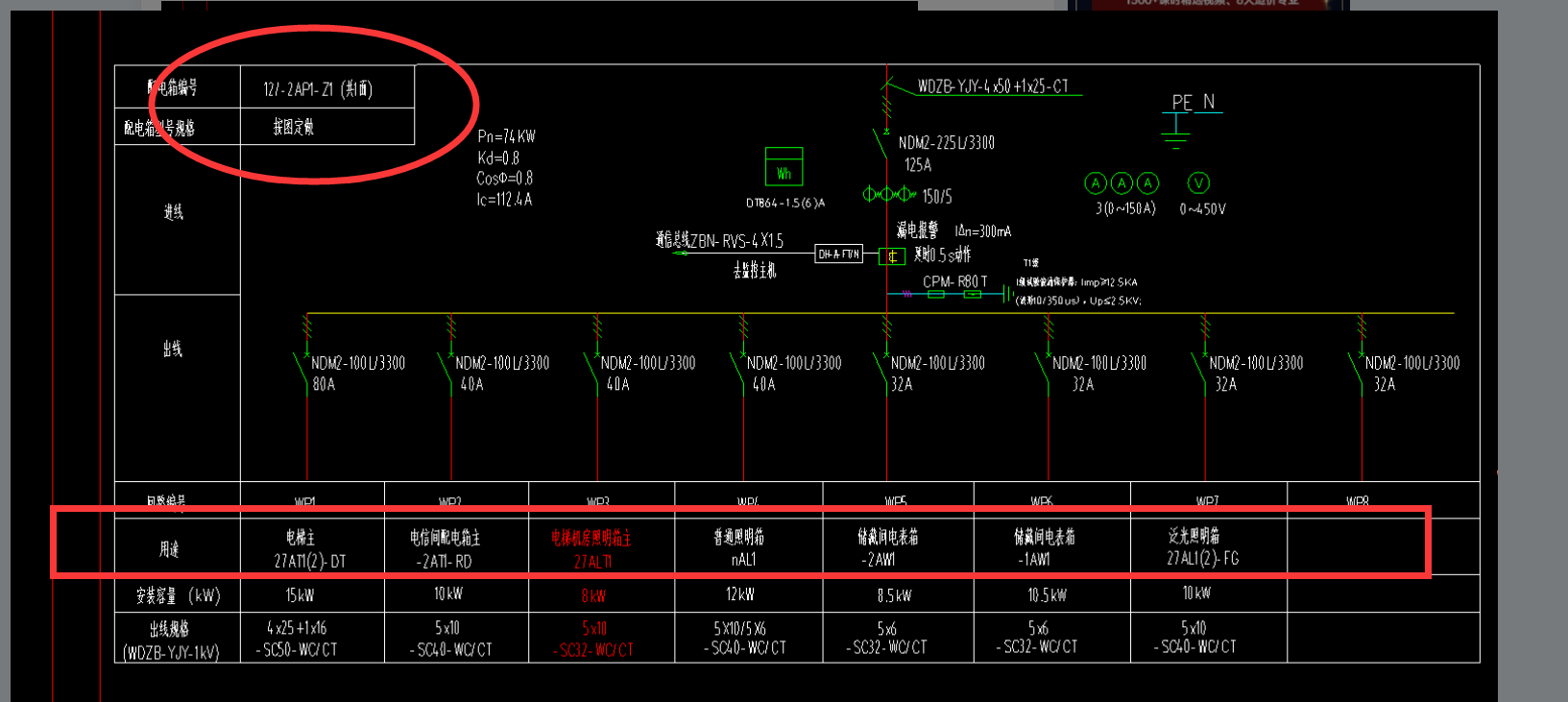Click the IΔn=300mA leakage setting text
The height and width of the screenshot is (702, 1568).
pos(983,231)
